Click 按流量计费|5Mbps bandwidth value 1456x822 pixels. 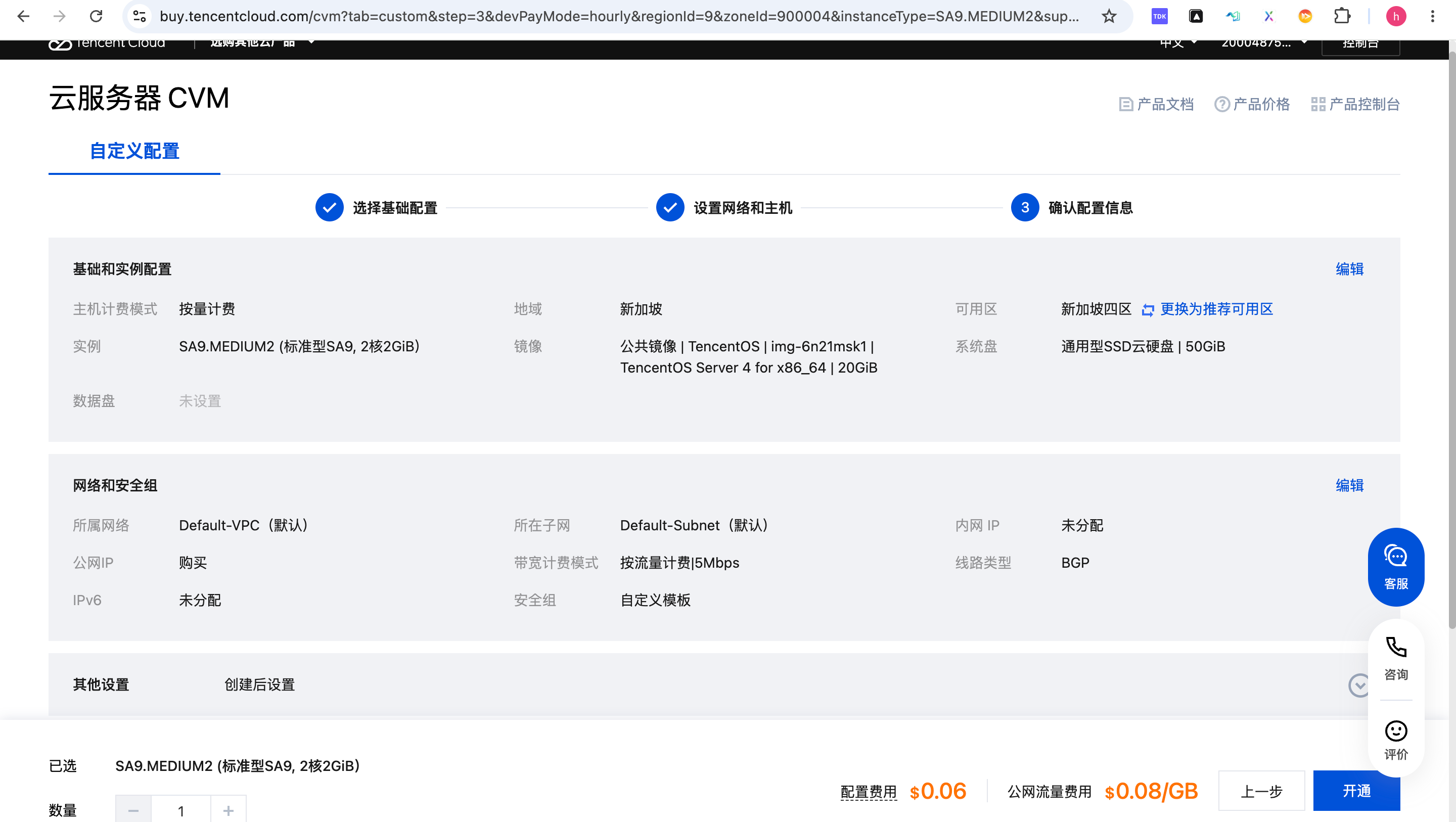[679, 563]
